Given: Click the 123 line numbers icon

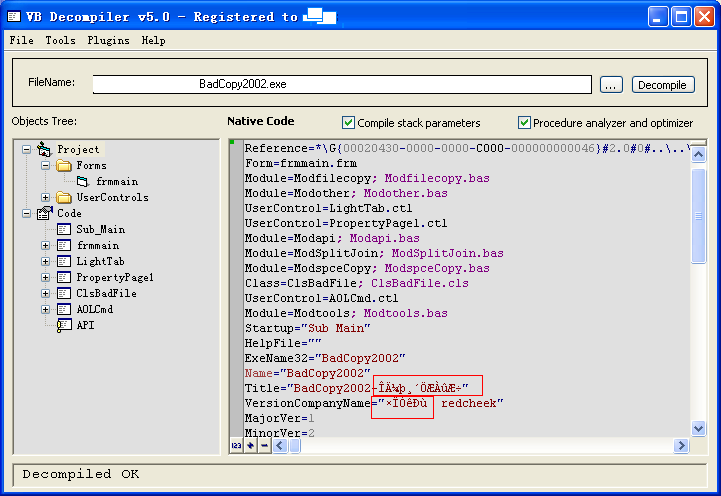Looking at the screenshot, I should [236, 445].
